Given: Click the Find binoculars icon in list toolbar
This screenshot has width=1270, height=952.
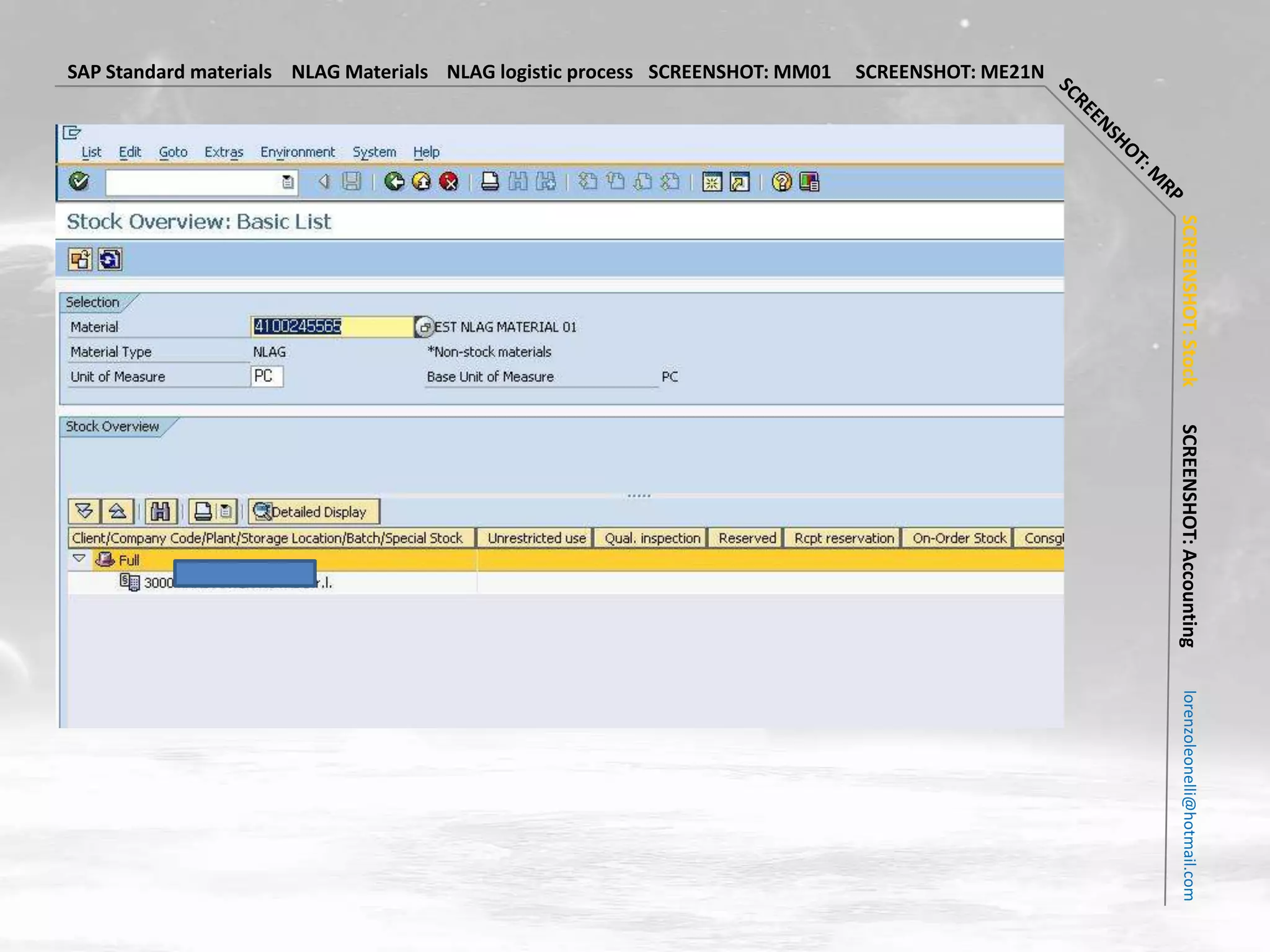Looking at the screenshot, I should 161,511.
